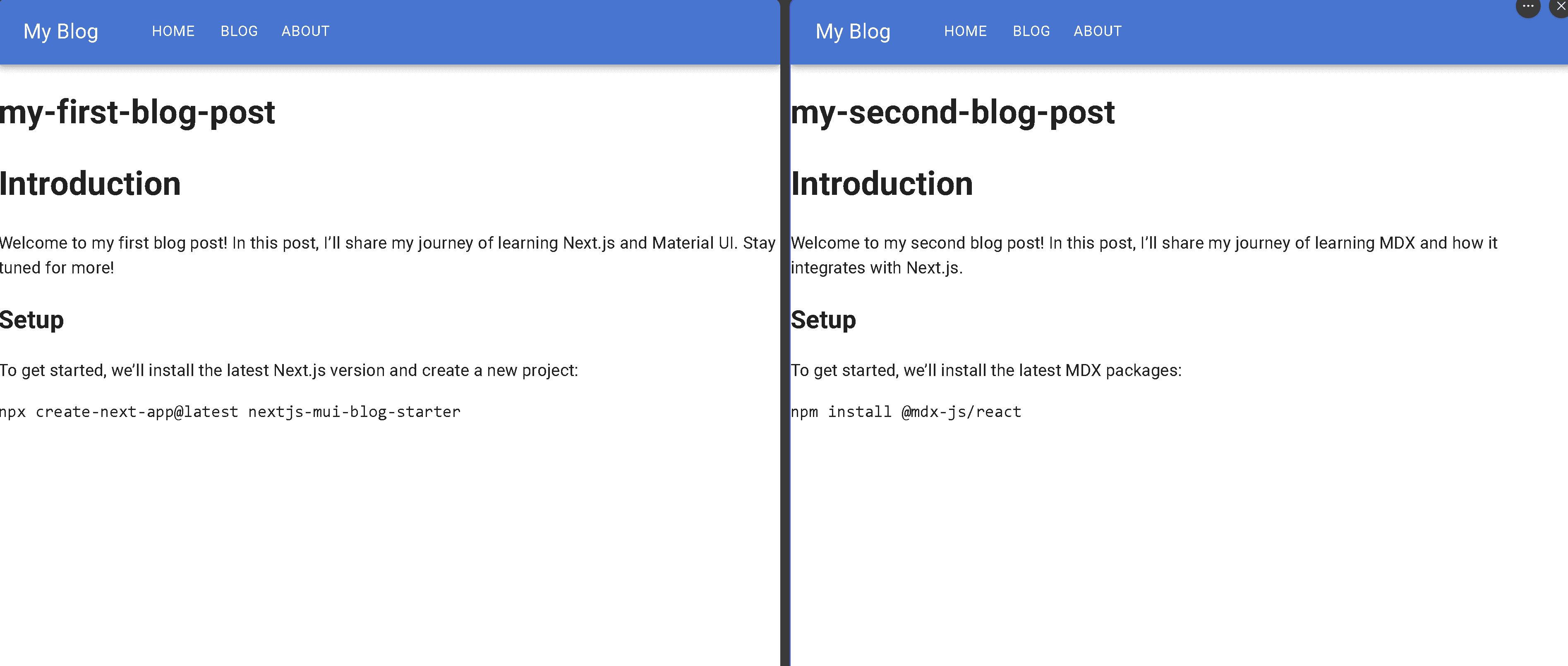1568x666 pixels.
Task: Click the My Blog logo above my-first-blog-post
Action: pos(61,31)
